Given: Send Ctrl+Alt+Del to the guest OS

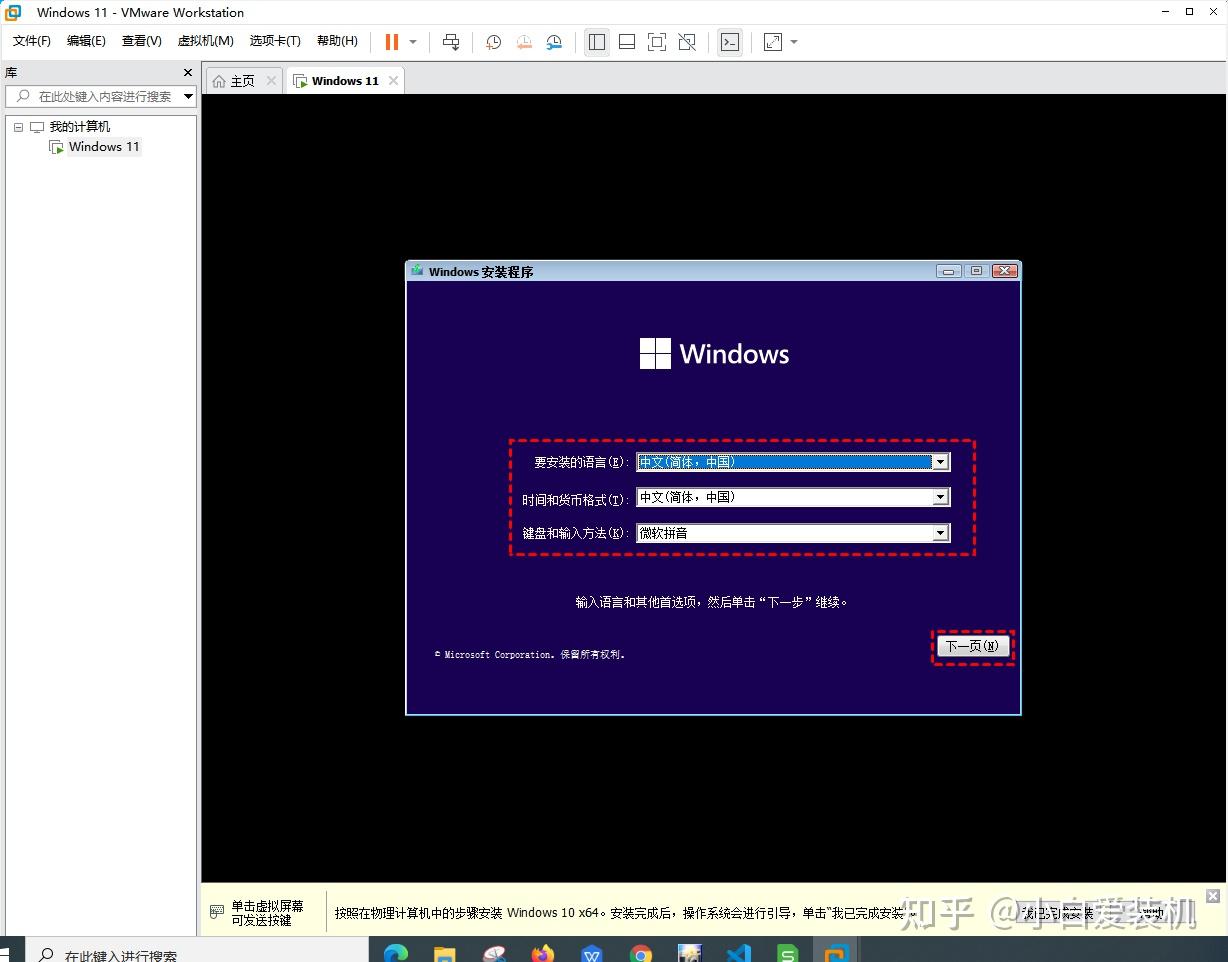Looking at the screenshot, I should (x=451, y=42).
